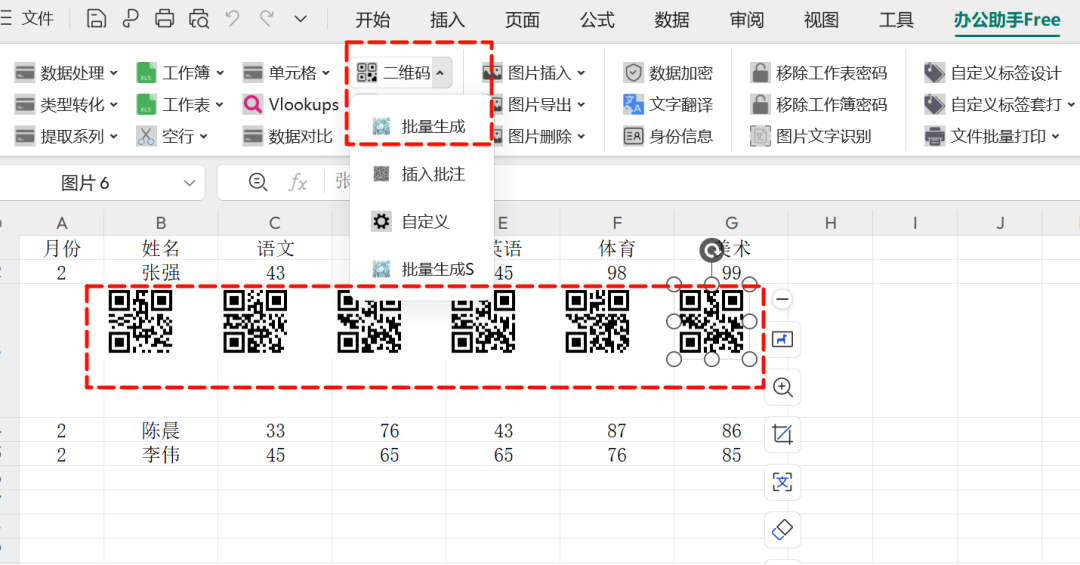Click 移除工作表密码 lock button
The height and width of the screenshot is (565, 1080).
(x=819, y=72)
